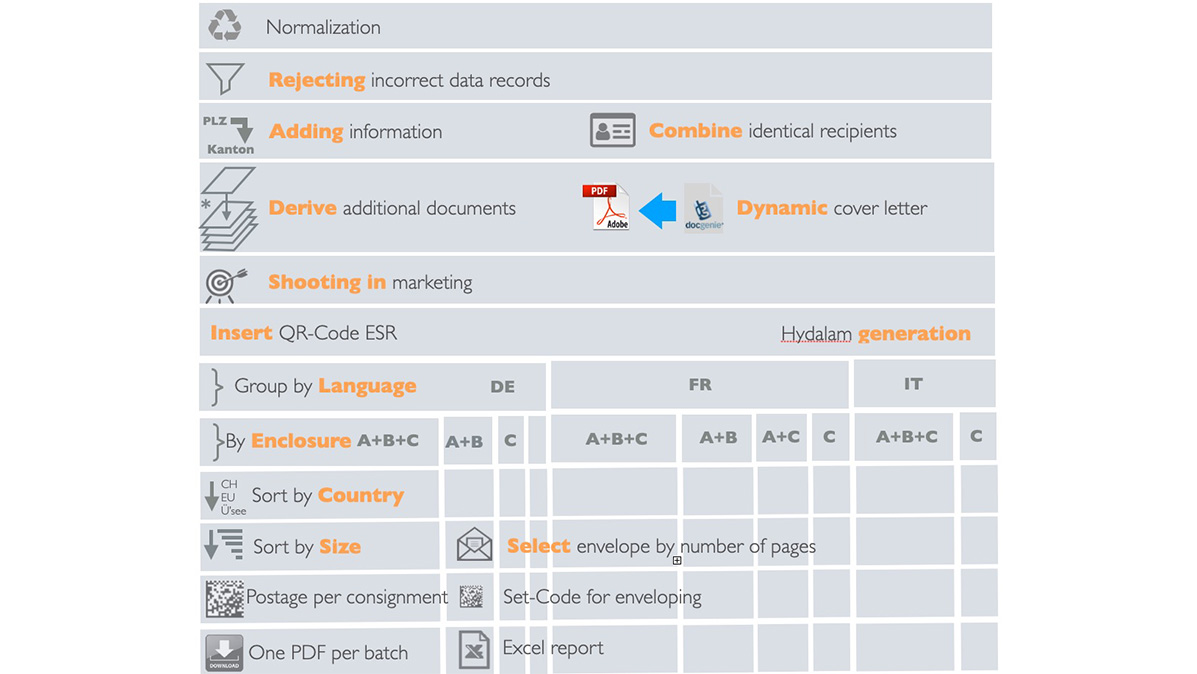1197x674 pixels.
Task: Click the Sort by Size arrow icon
Action: (x=224, y=546)
